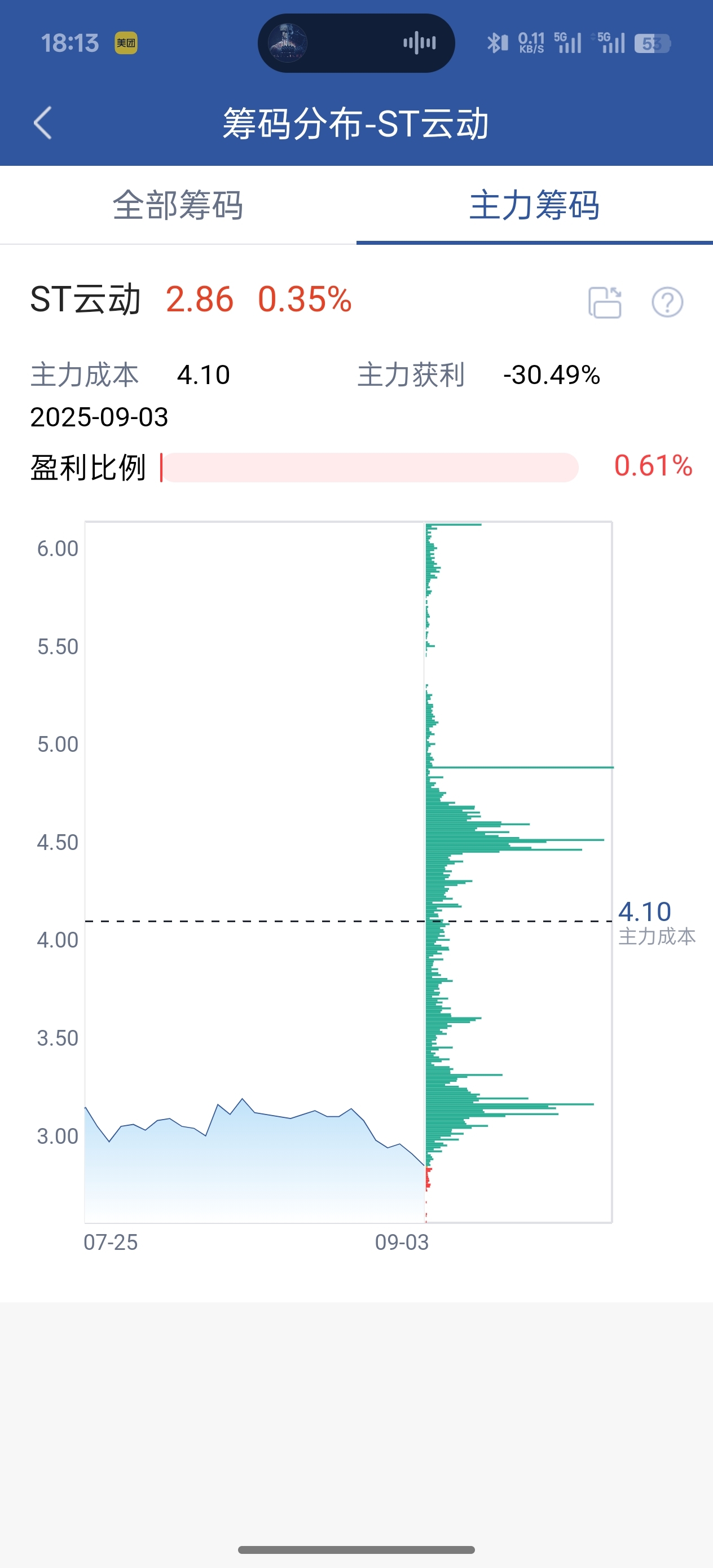Tap the back arrow in the header
Screen dimensions: 713x1568
tap(43, 123)
